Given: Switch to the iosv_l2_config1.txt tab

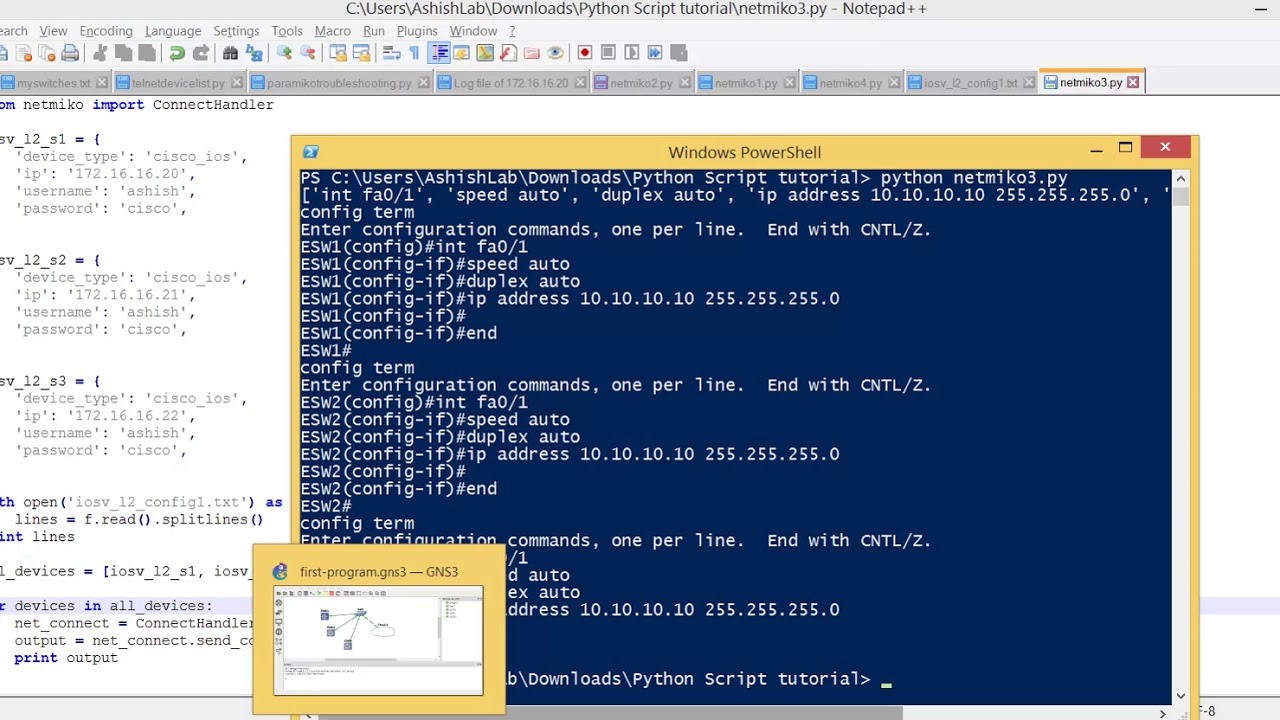Looking at the screenshot, I should (970, 83).
